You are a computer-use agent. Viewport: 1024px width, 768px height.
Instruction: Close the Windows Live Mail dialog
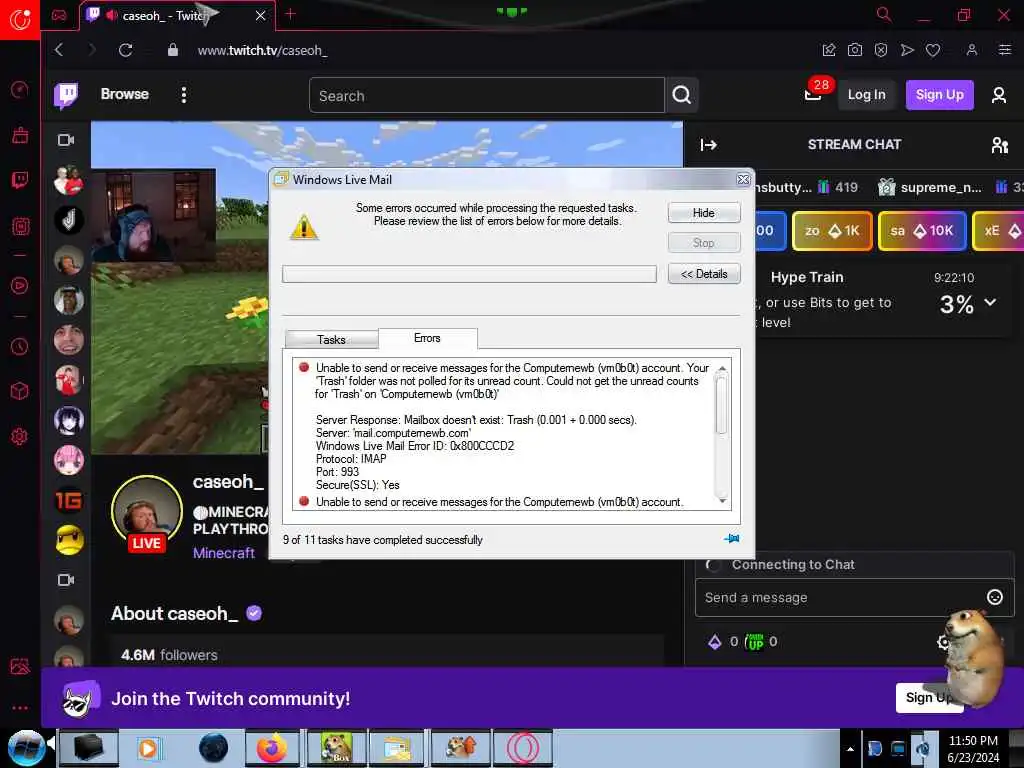[x=743, y=179]
